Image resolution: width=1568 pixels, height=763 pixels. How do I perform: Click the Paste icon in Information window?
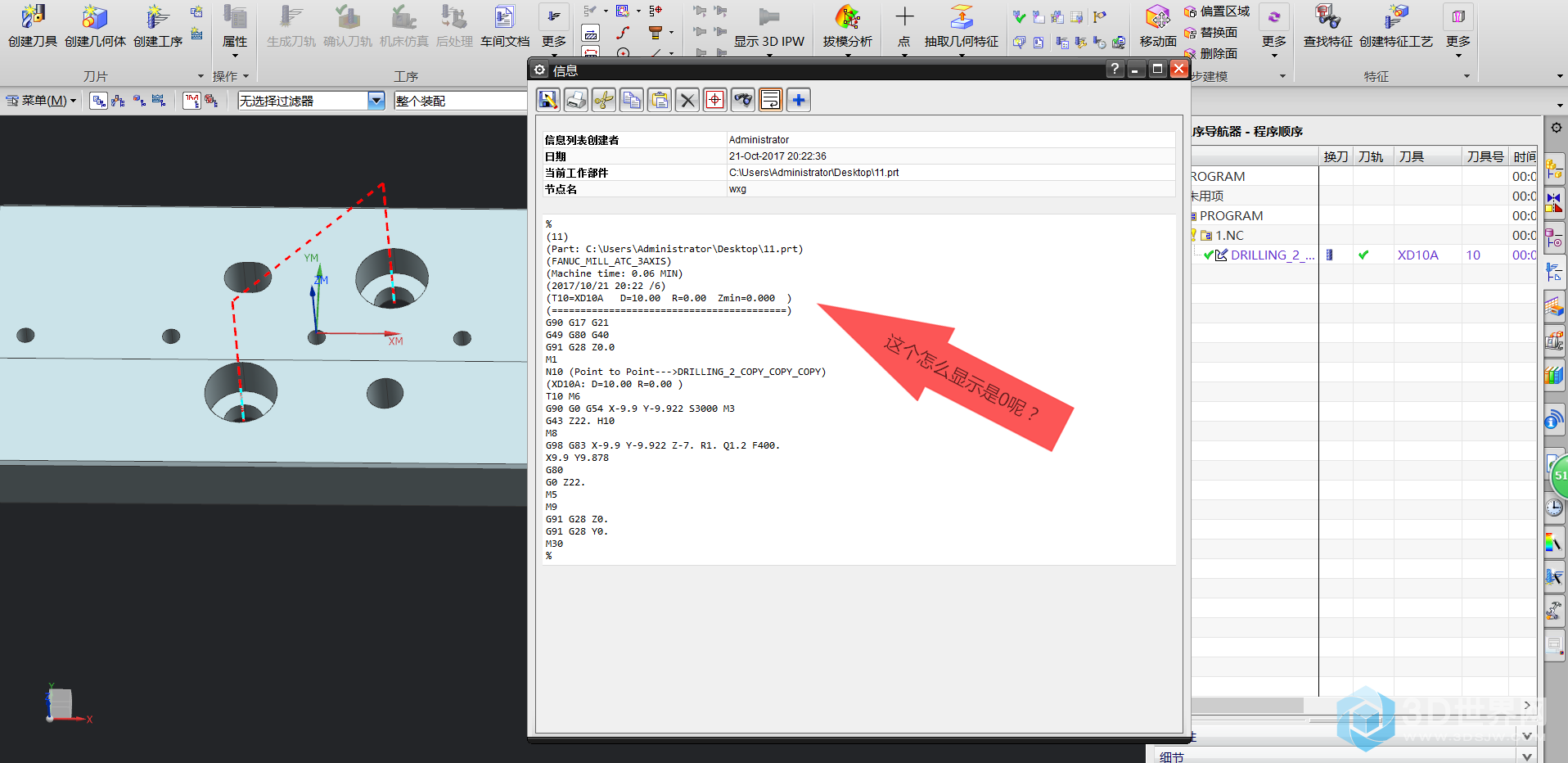click(660, 100)
